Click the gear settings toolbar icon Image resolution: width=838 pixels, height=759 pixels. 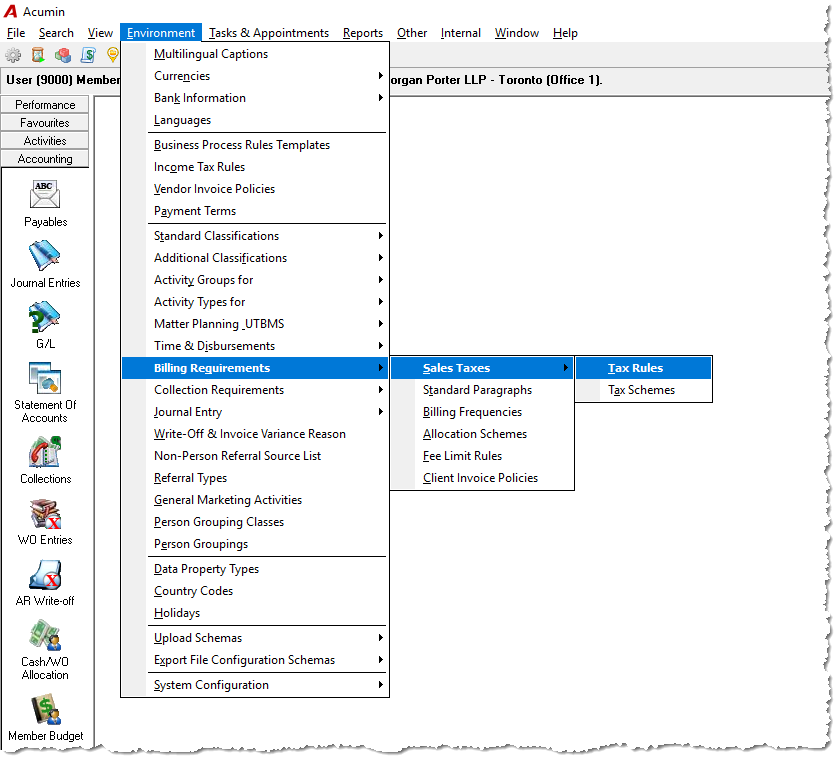(x=13, y=55)
